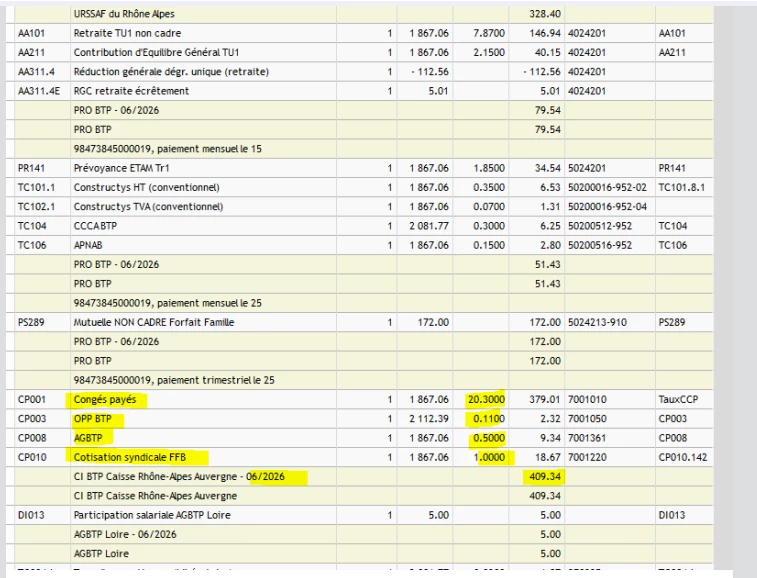Click 'Retraite TU1 non cadre' label

coord(127,33)
